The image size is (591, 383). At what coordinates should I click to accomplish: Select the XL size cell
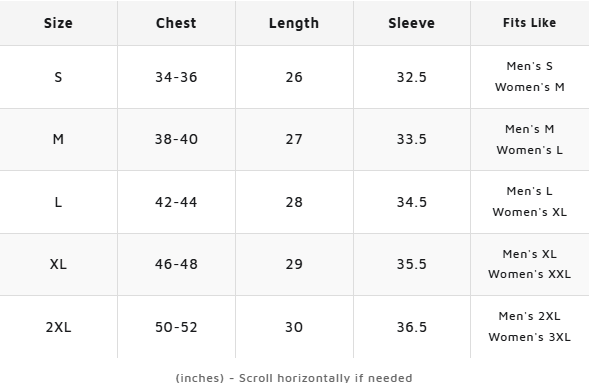pyautogui.click(x=58, y=264)
